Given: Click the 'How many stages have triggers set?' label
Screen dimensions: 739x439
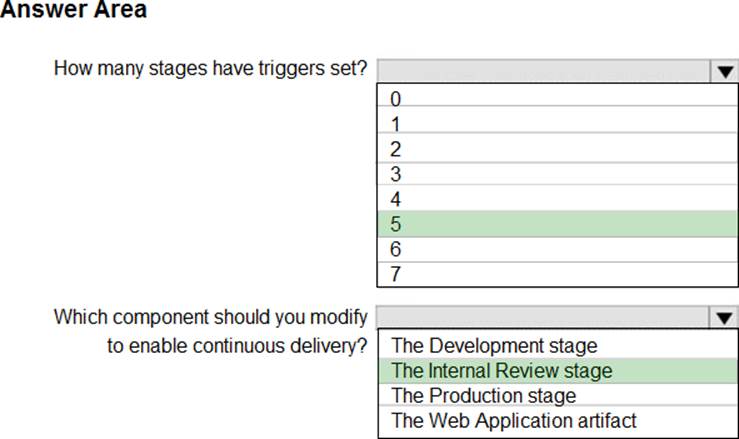Looking at the screenshot, I should tap(210, 69).
